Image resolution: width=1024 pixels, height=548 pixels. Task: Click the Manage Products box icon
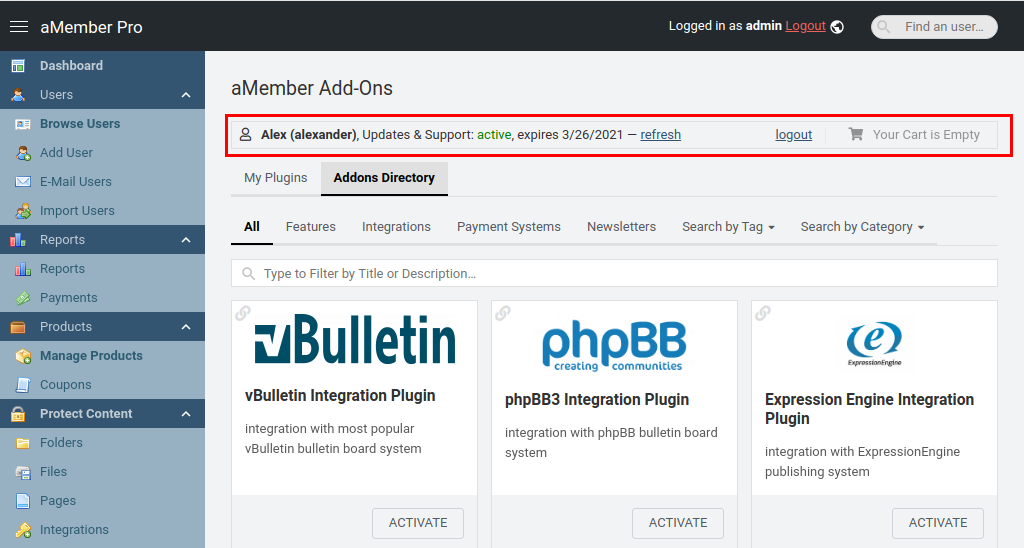(x=23, y=356)
